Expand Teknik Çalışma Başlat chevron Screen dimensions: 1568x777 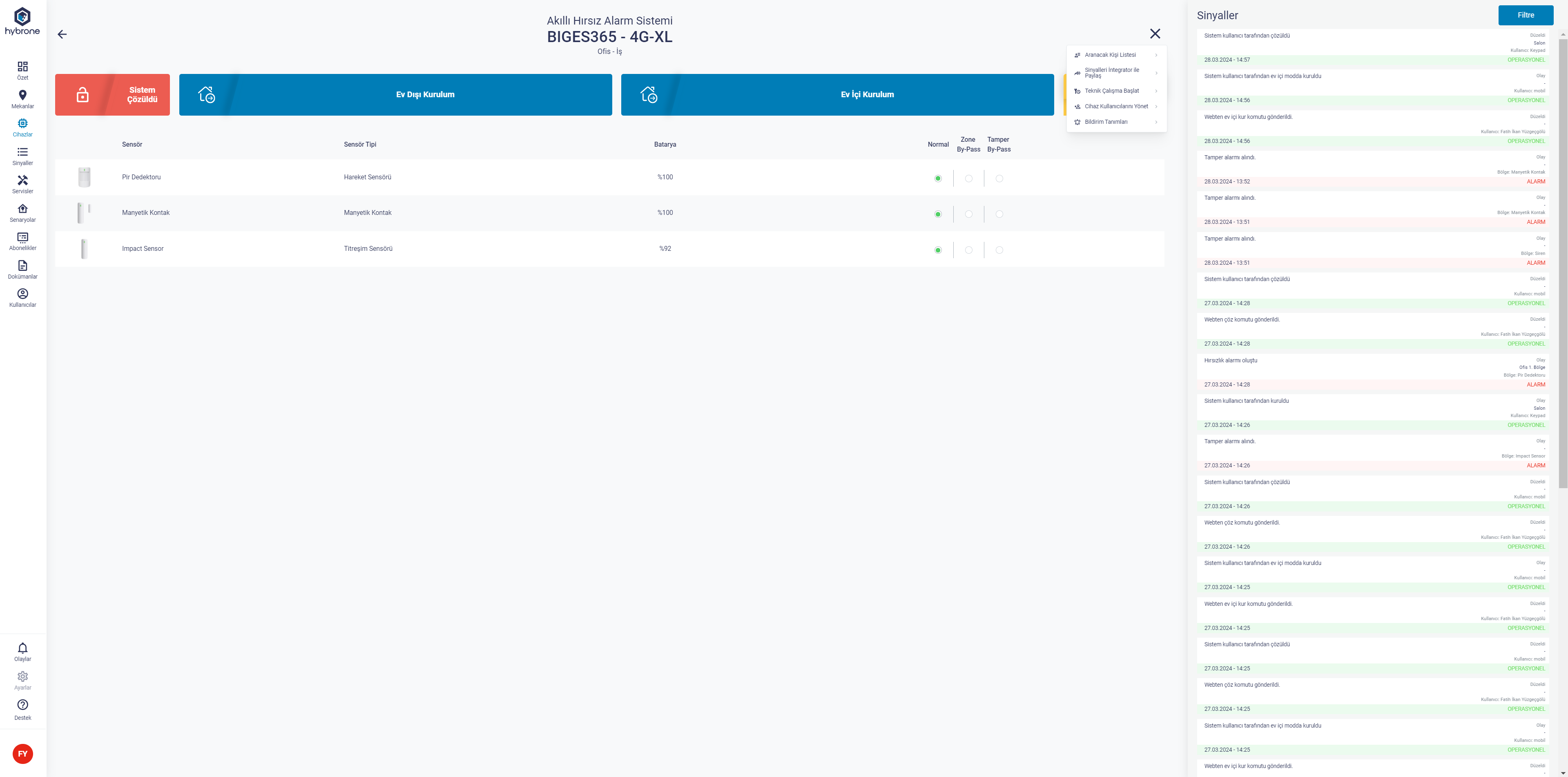tap(1156, 92)
